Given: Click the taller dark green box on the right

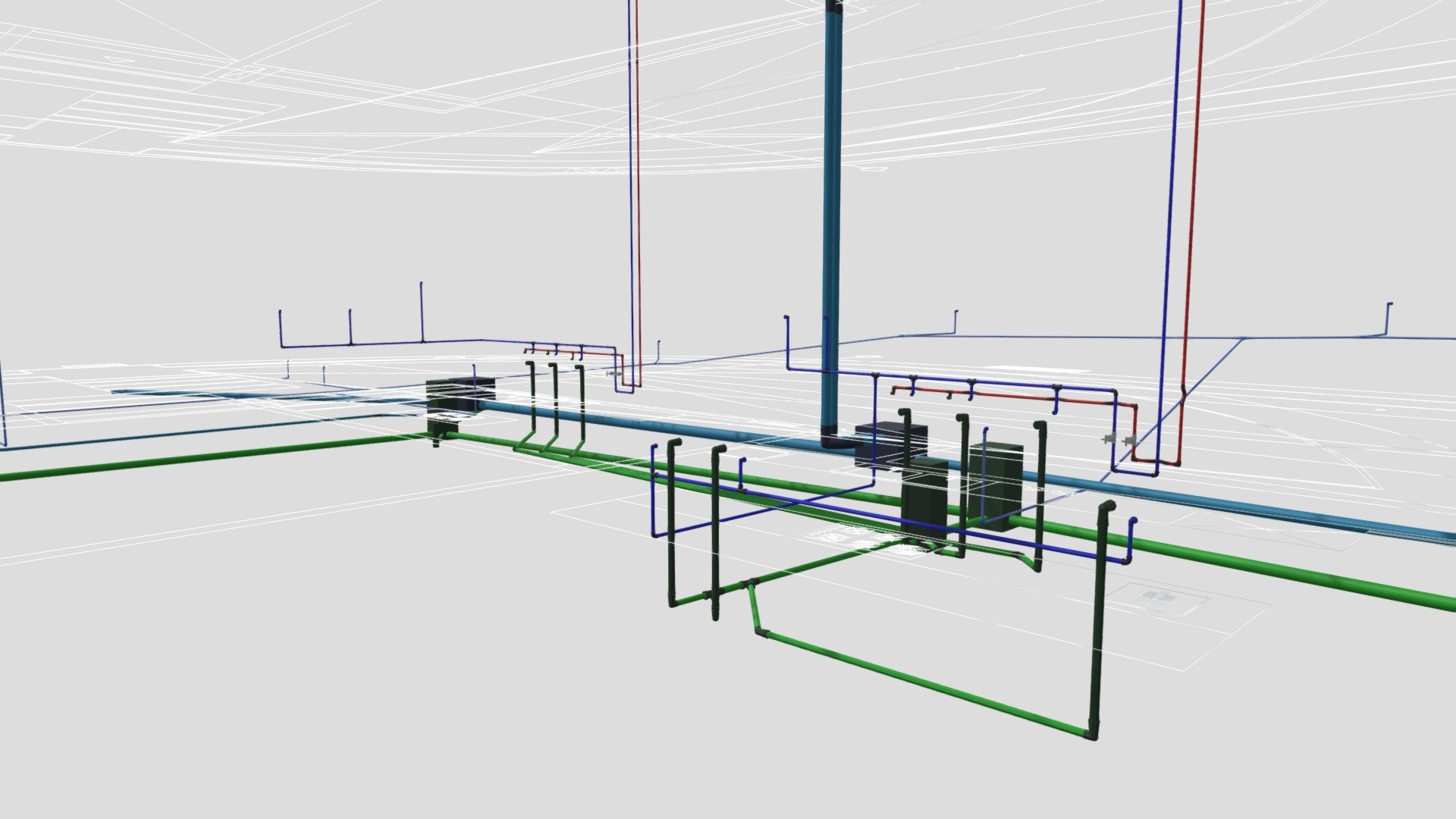Looking at the screenshot, I should (x=996, y=486).
